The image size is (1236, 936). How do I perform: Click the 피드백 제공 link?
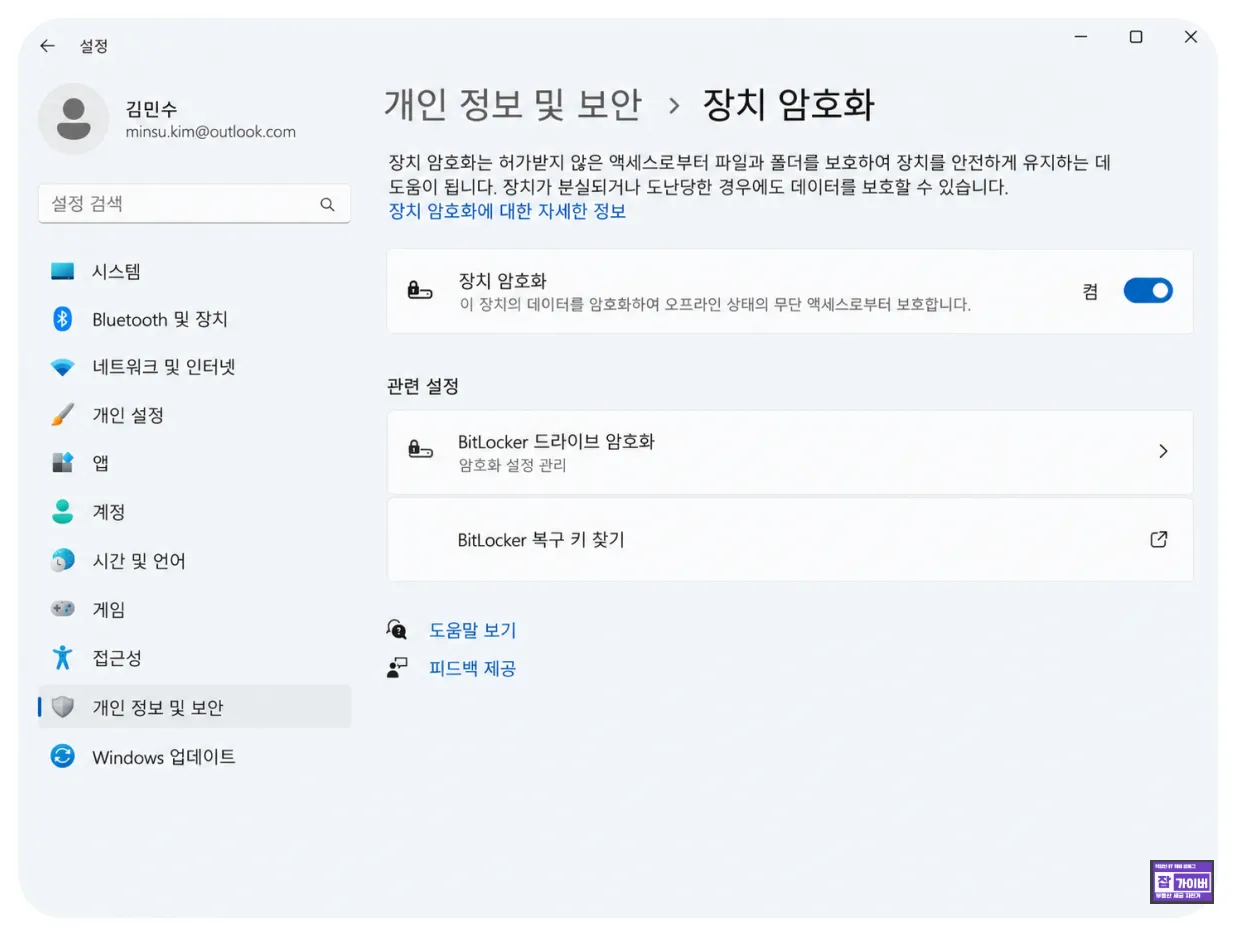472,668
